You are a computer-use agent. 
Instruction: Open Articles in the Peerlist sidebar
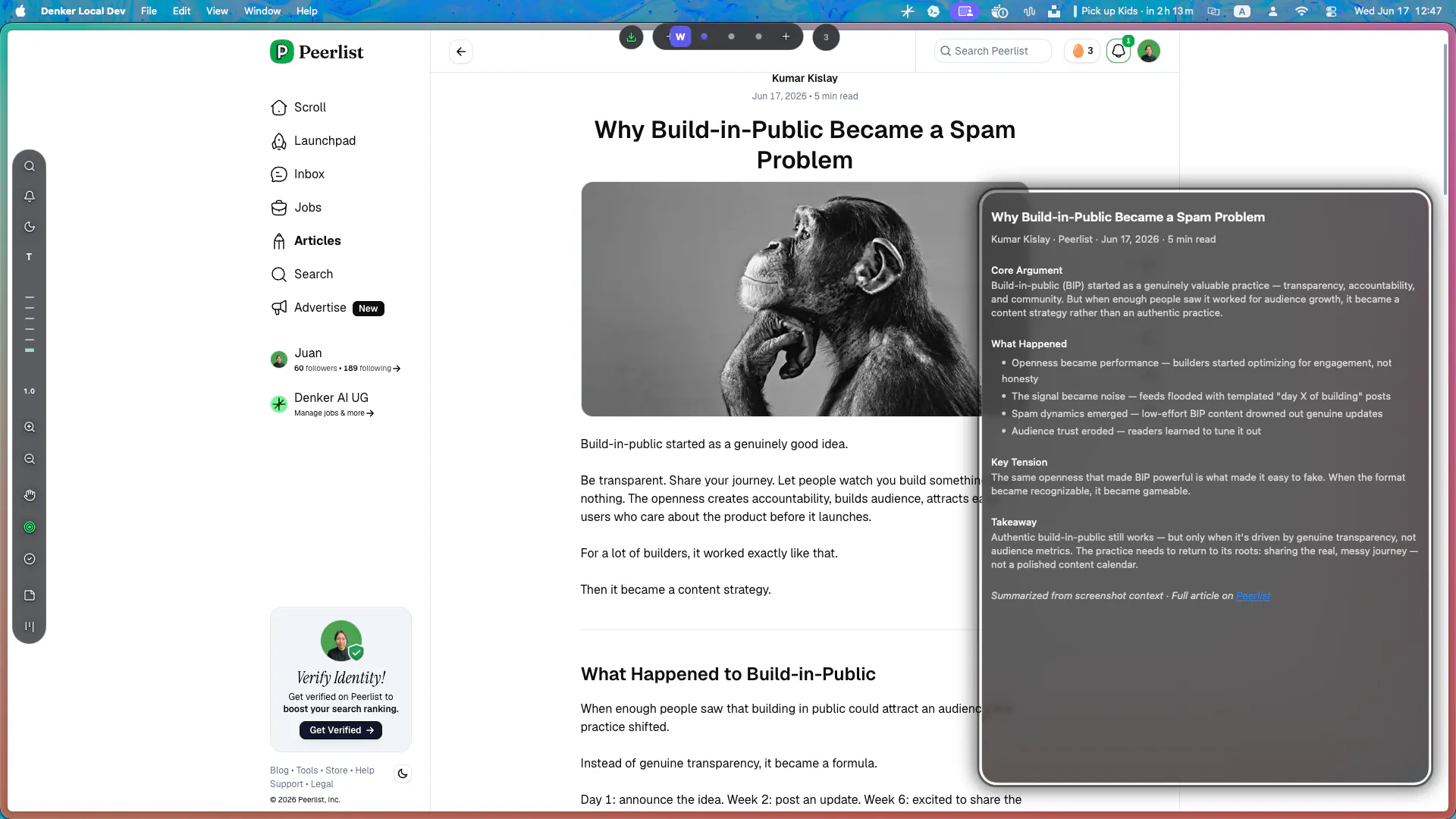[x=306, y=241]
